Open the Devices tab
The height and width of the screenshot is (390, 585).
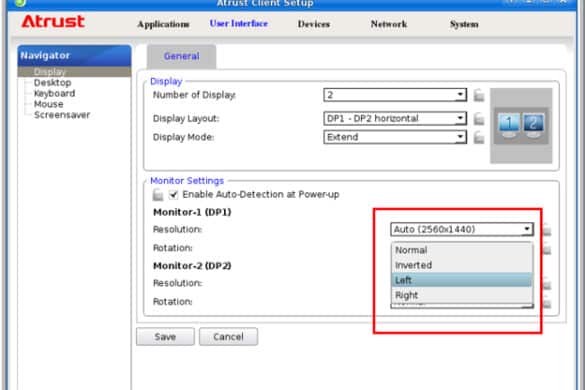[x=313, y=24]
